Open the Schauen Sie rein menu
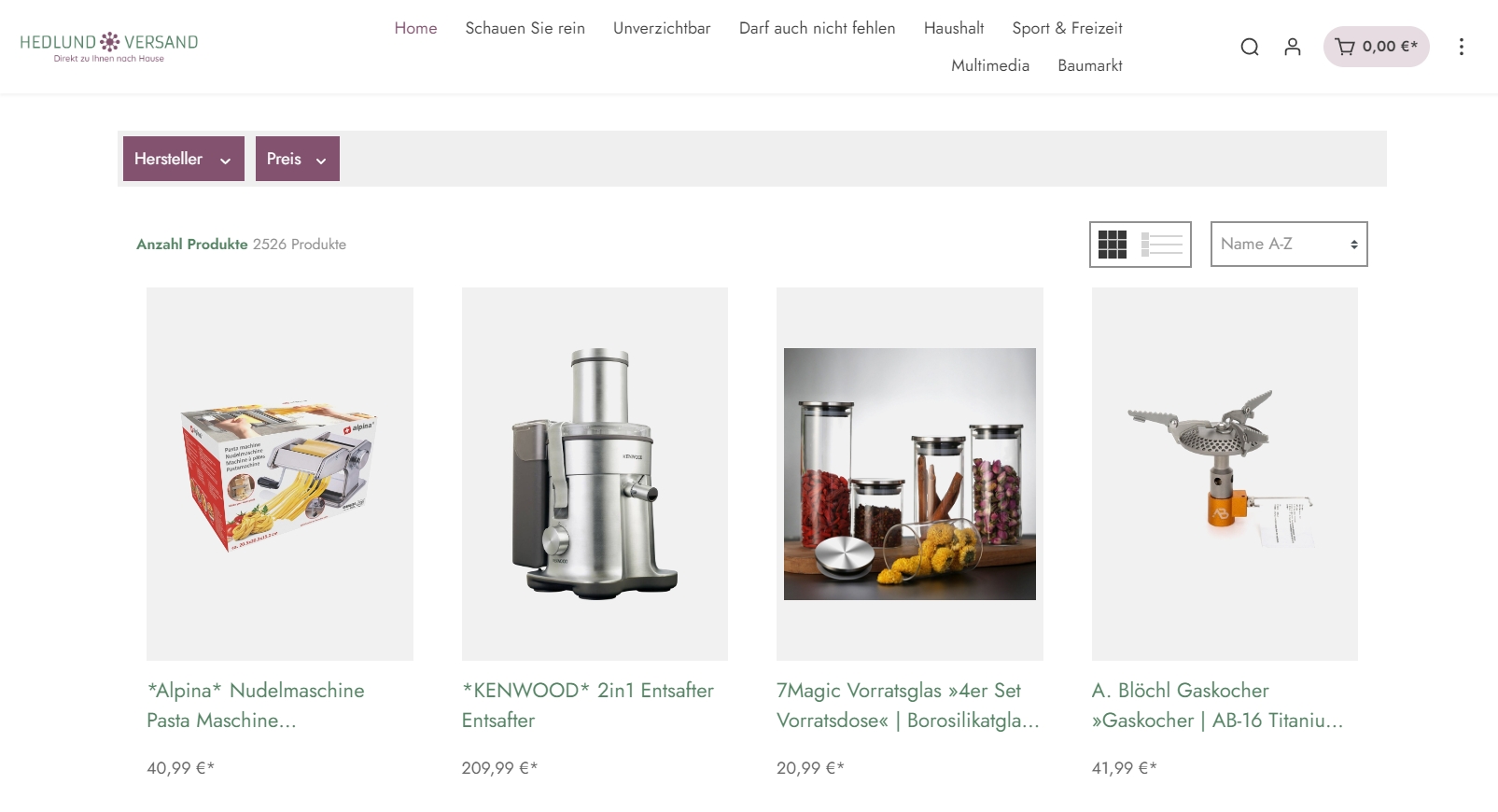 click(x=525, y=28)
